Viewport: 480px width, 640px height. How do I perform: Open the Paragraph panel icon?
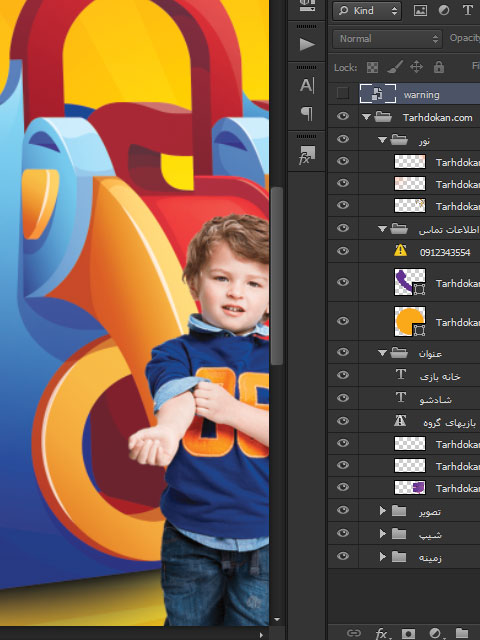click(x=307, y=113)
